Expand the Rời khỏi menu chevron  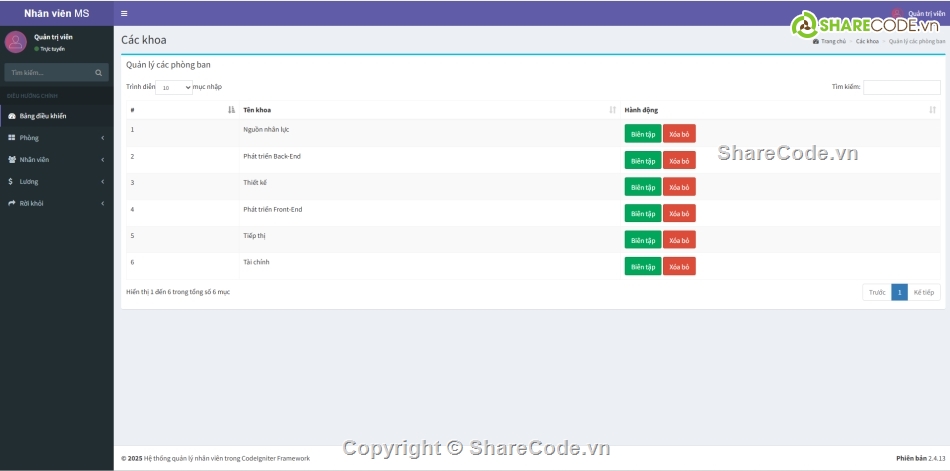[x=102, y=203]
